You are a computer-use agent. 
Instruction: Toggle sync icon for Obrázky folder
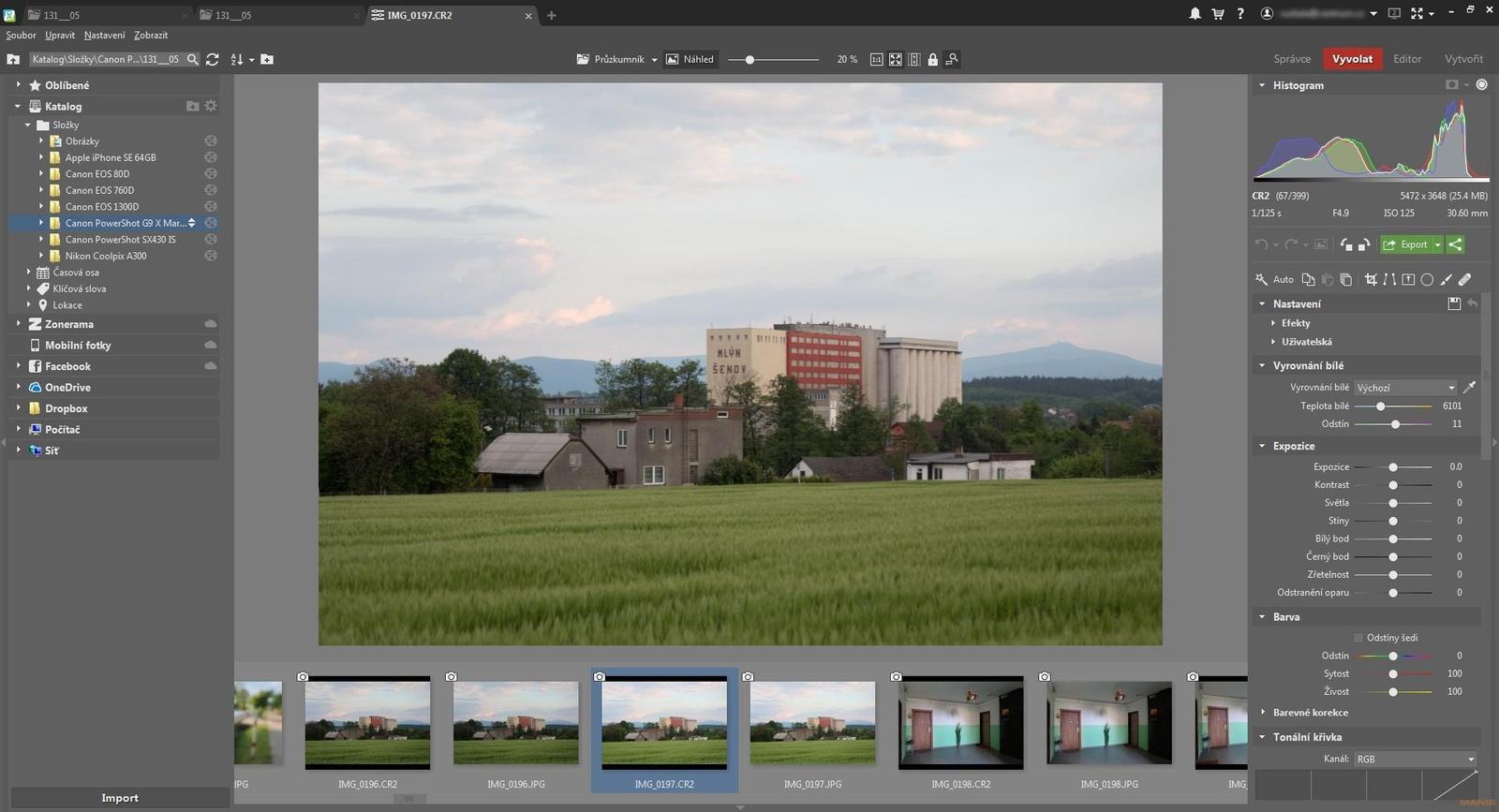[x=211, y=140]
